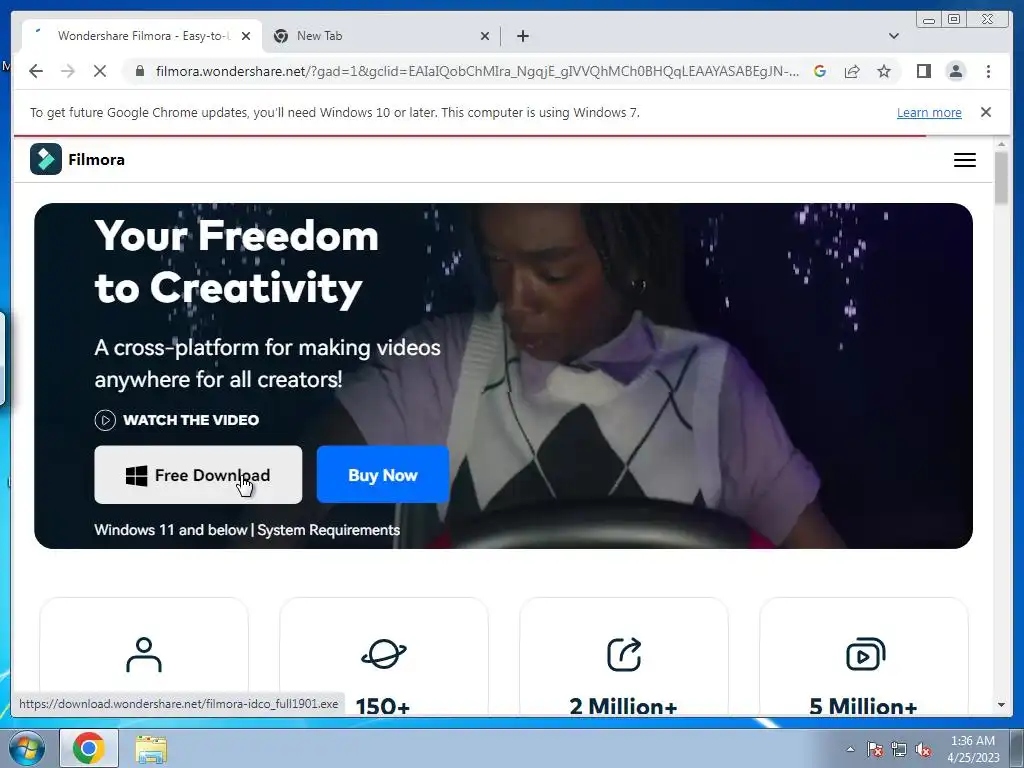Click the share icon above 2 Million+
This screenshot has width=1024, height=768.
pyautogui.click(x=624, y=654)
